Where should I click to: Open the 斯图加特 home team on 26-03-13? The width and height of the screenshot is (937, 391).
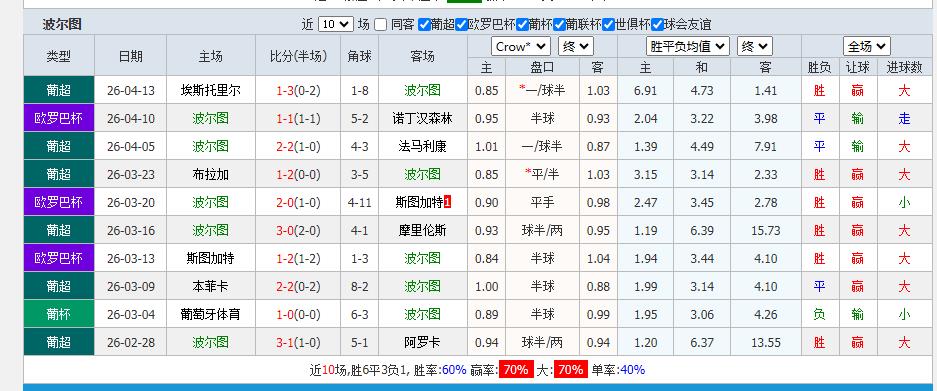[x=210, y=259]
